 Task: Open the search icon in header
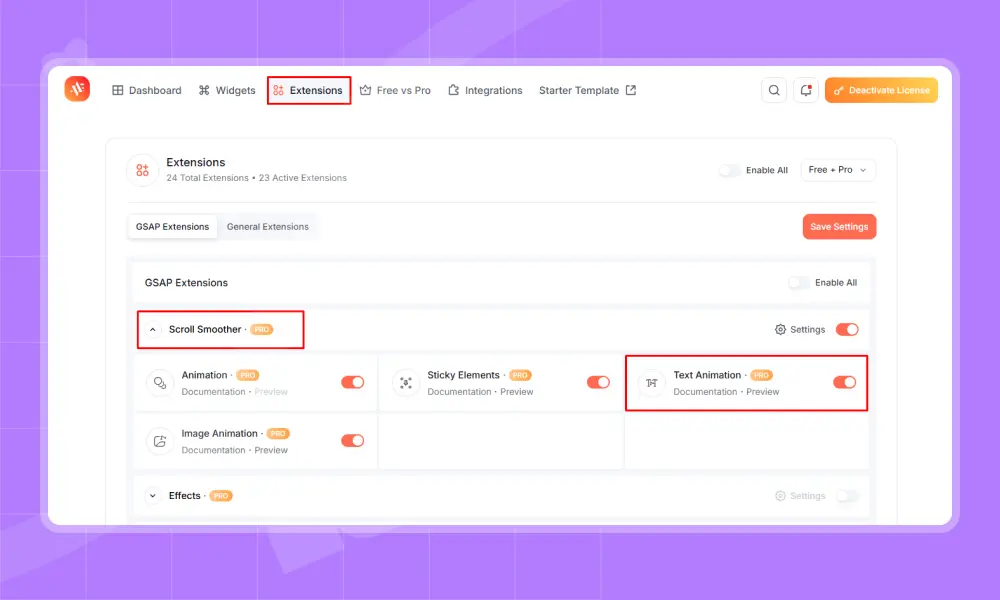pos(774,90)
